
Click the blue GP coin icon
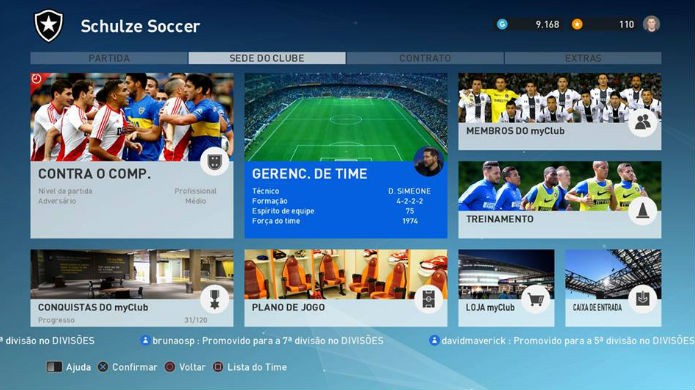coord(502,24)
